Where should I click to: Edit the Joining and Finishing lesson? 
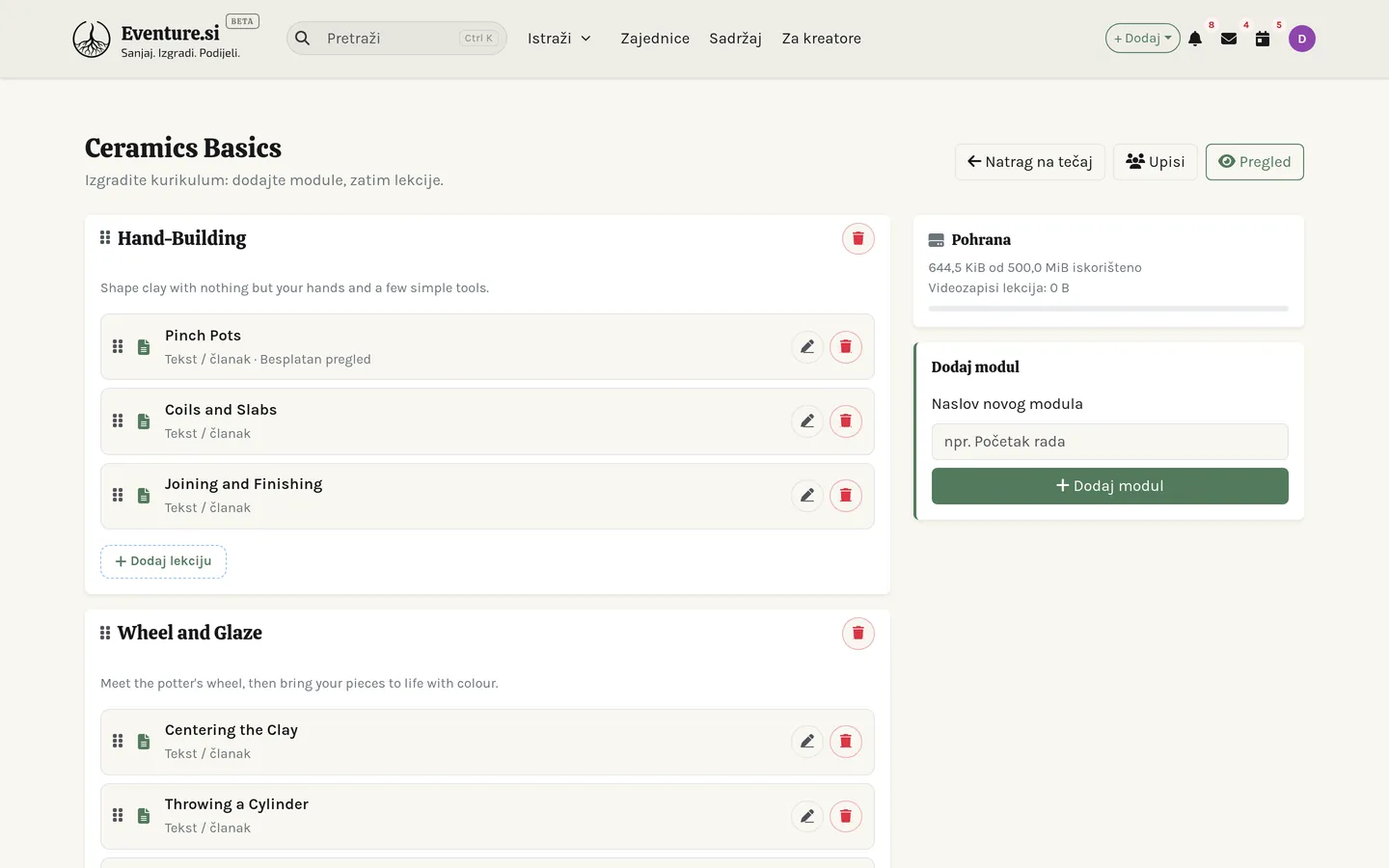point(807,496)
